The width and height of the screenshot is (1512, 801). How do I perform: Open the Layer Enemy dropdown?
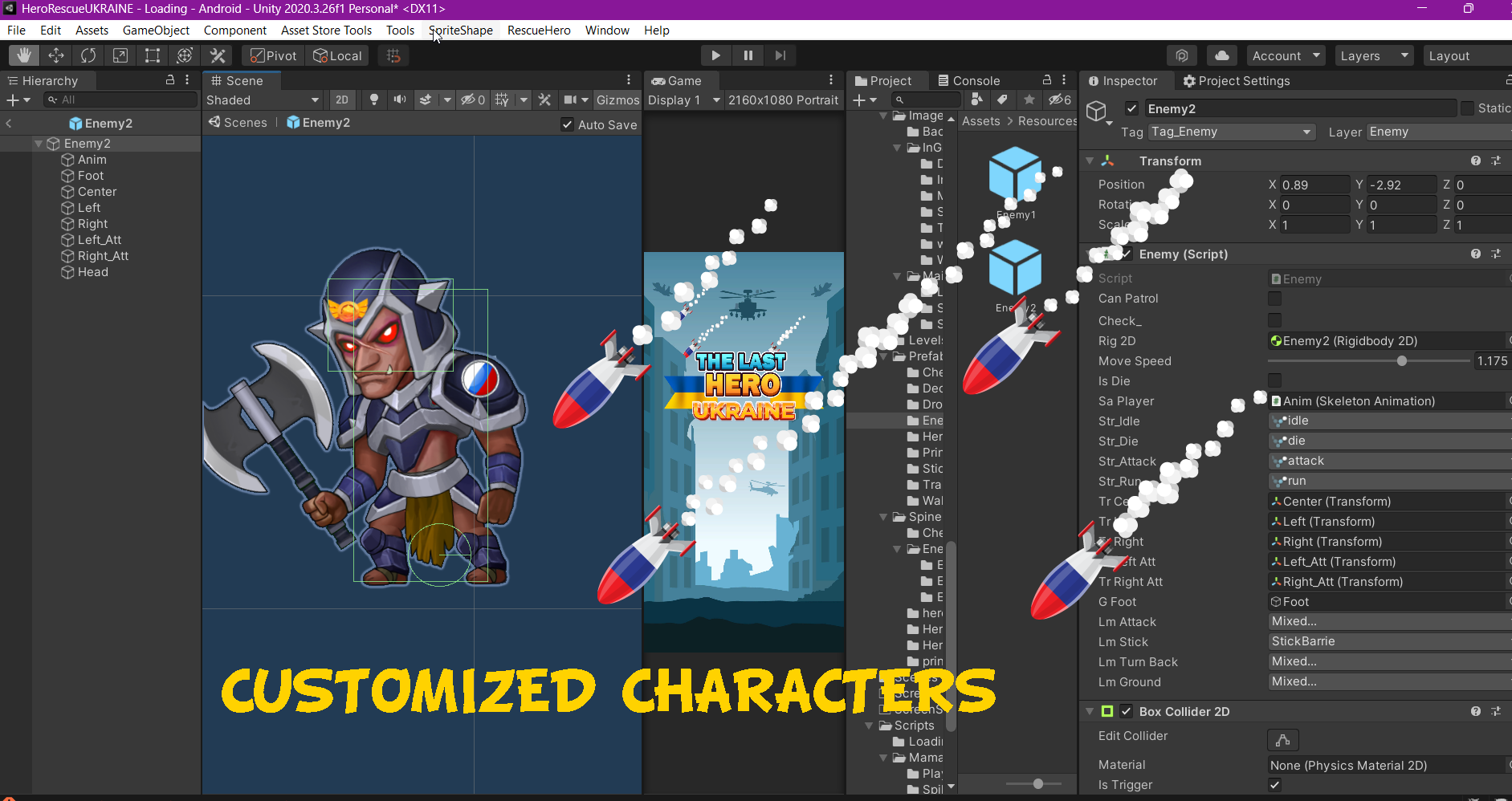(x=1437, y=132)
